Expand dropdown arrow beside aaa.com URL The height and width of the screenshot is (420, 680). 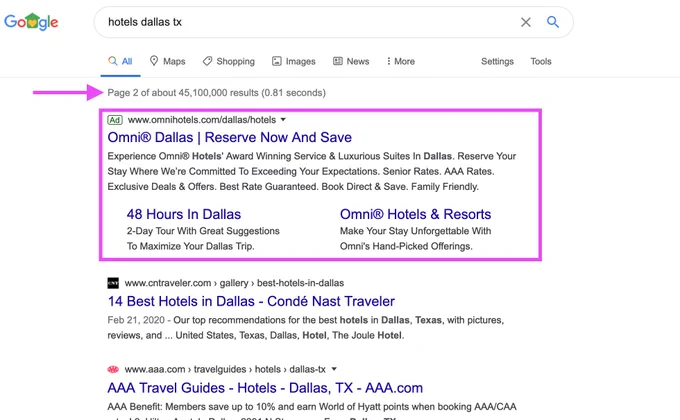pos(334,369)
